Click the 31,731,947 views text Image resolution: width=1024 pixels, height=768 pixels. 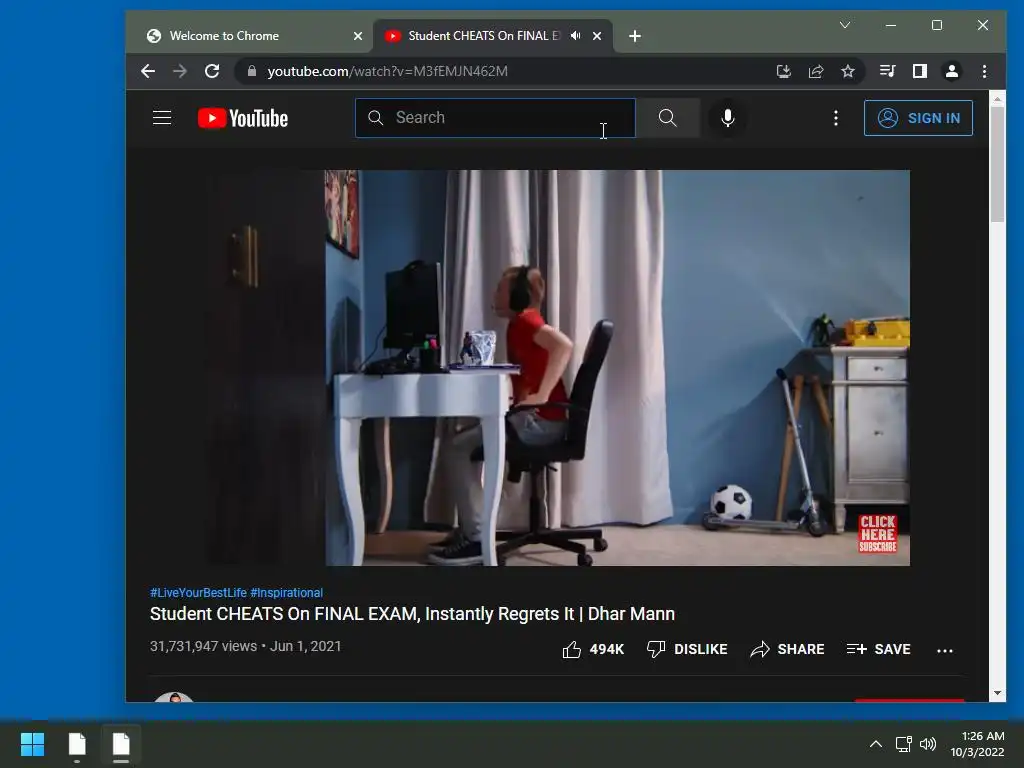[203, 647]
